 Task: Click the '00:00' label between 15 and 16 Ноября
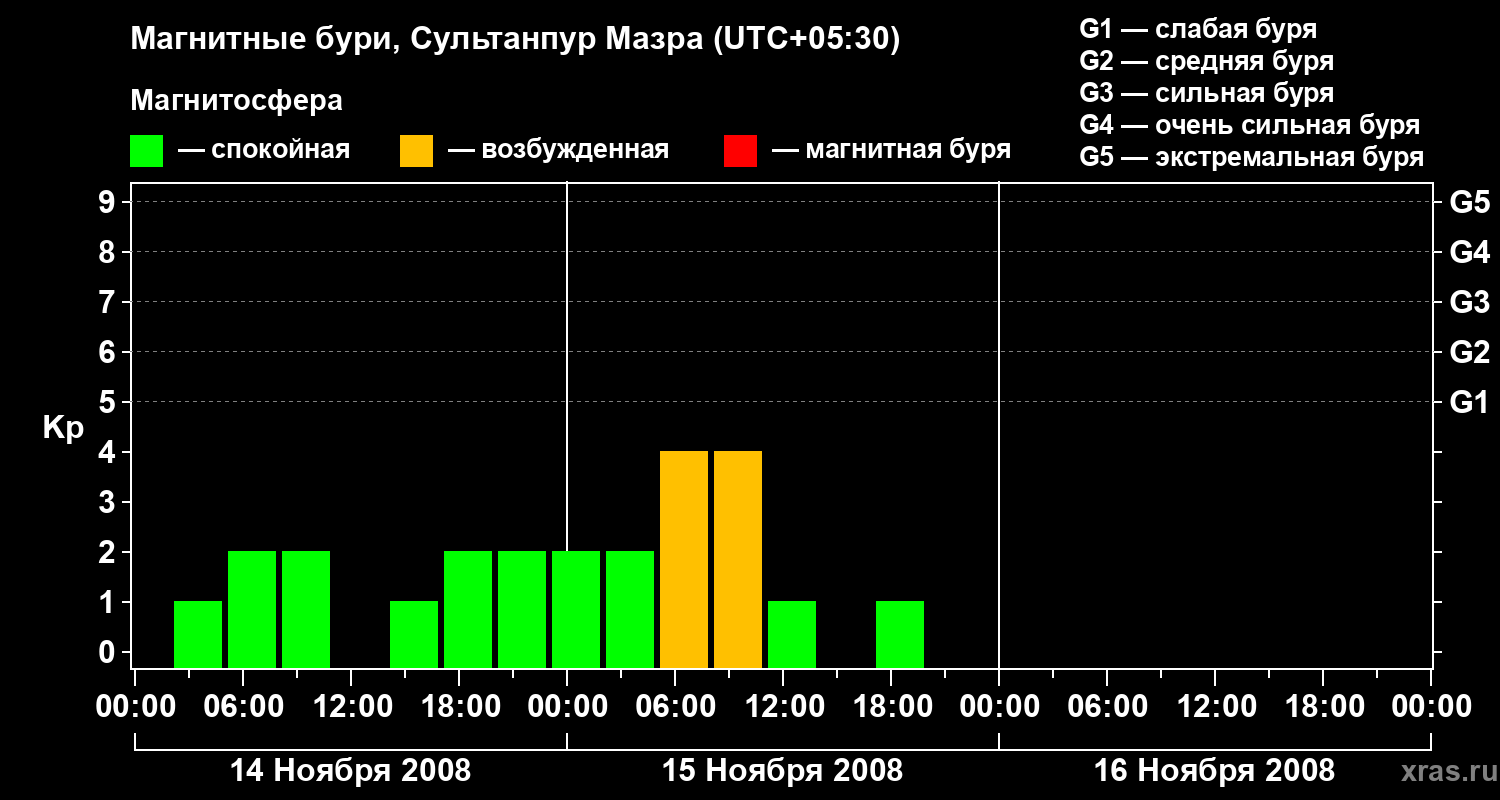999,706
